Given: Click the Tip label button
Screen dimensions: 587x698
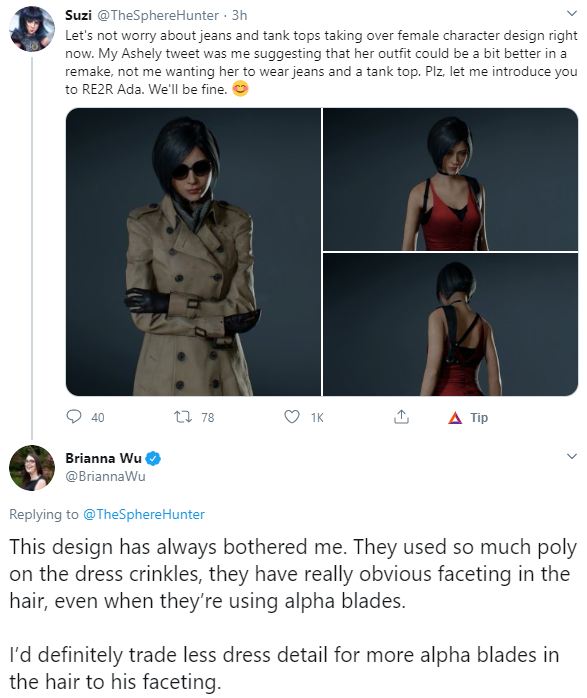Looking at the screenshot, I should pyautogui.click(x=479, y=418).
